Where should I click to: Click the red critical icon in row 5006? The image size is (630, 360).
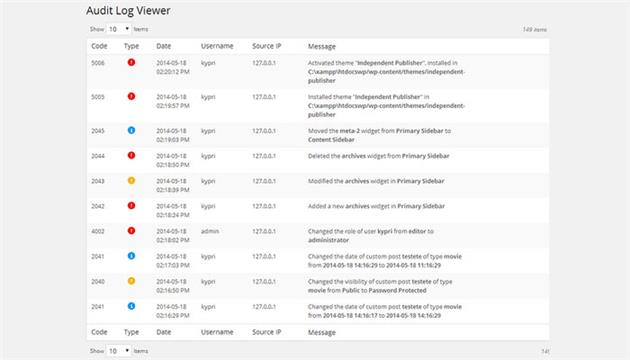131,62
